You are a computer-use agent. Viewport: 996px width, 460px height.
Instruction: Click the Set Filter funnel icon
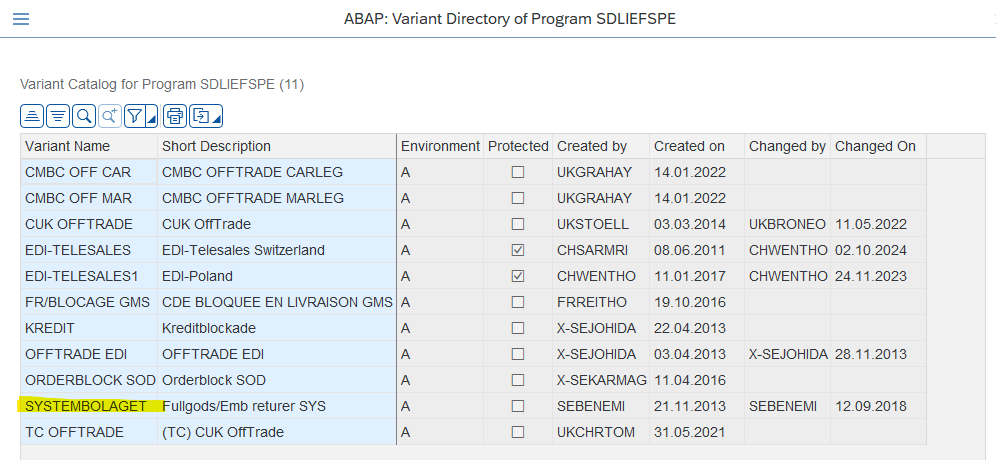[135, 115]
